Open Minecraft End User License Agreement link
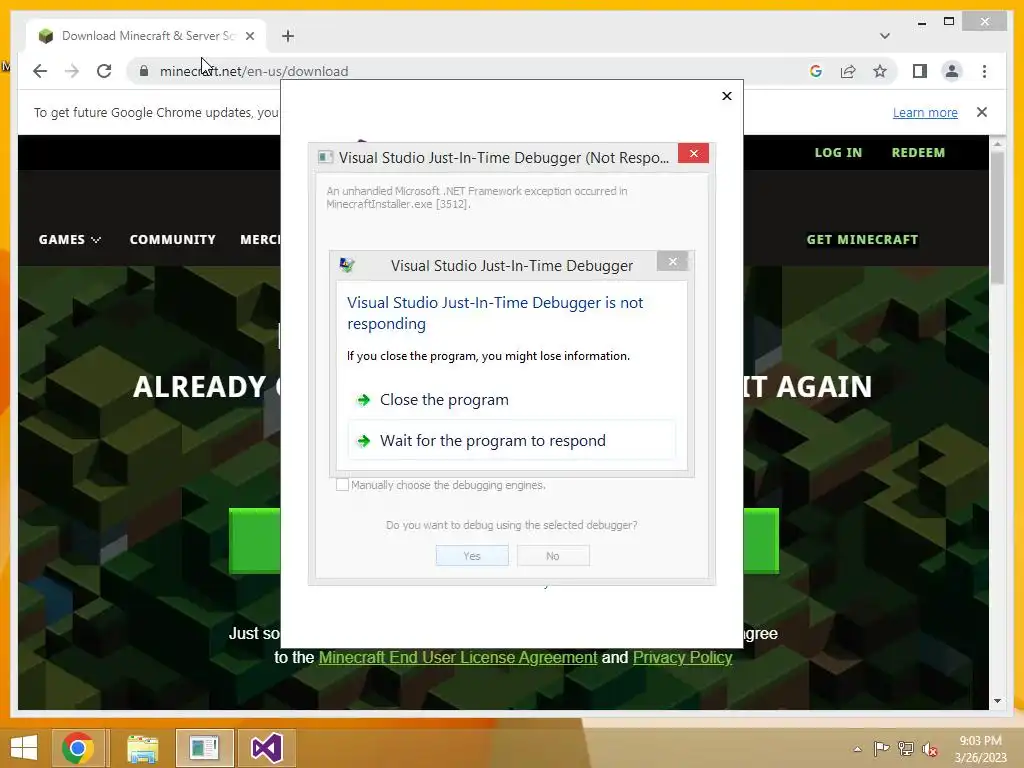1024x768 pixels. (458, 658)
